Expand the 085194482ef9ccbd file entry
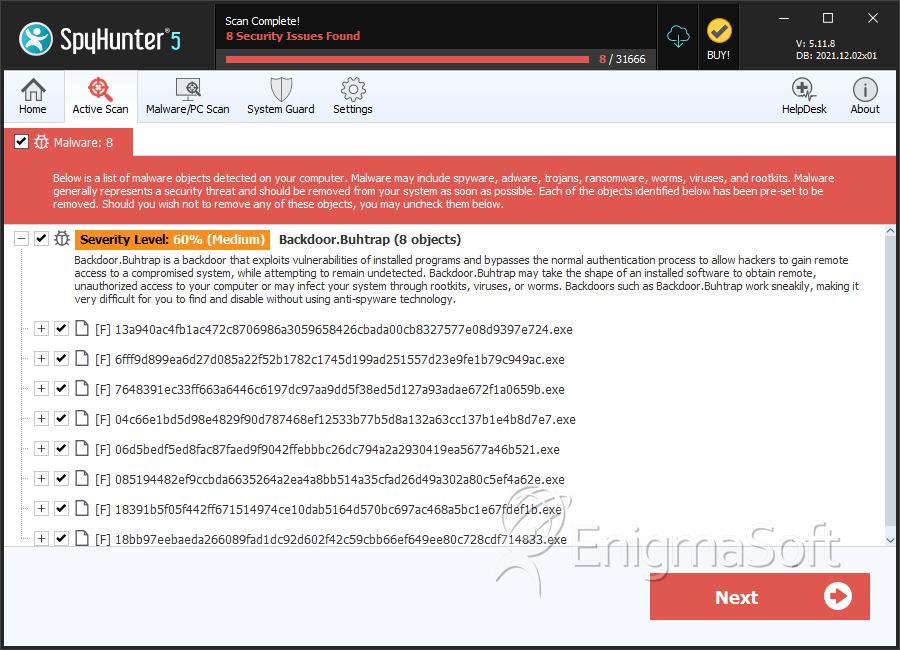The height and width of the screenshot is (650, 900). 41,479
